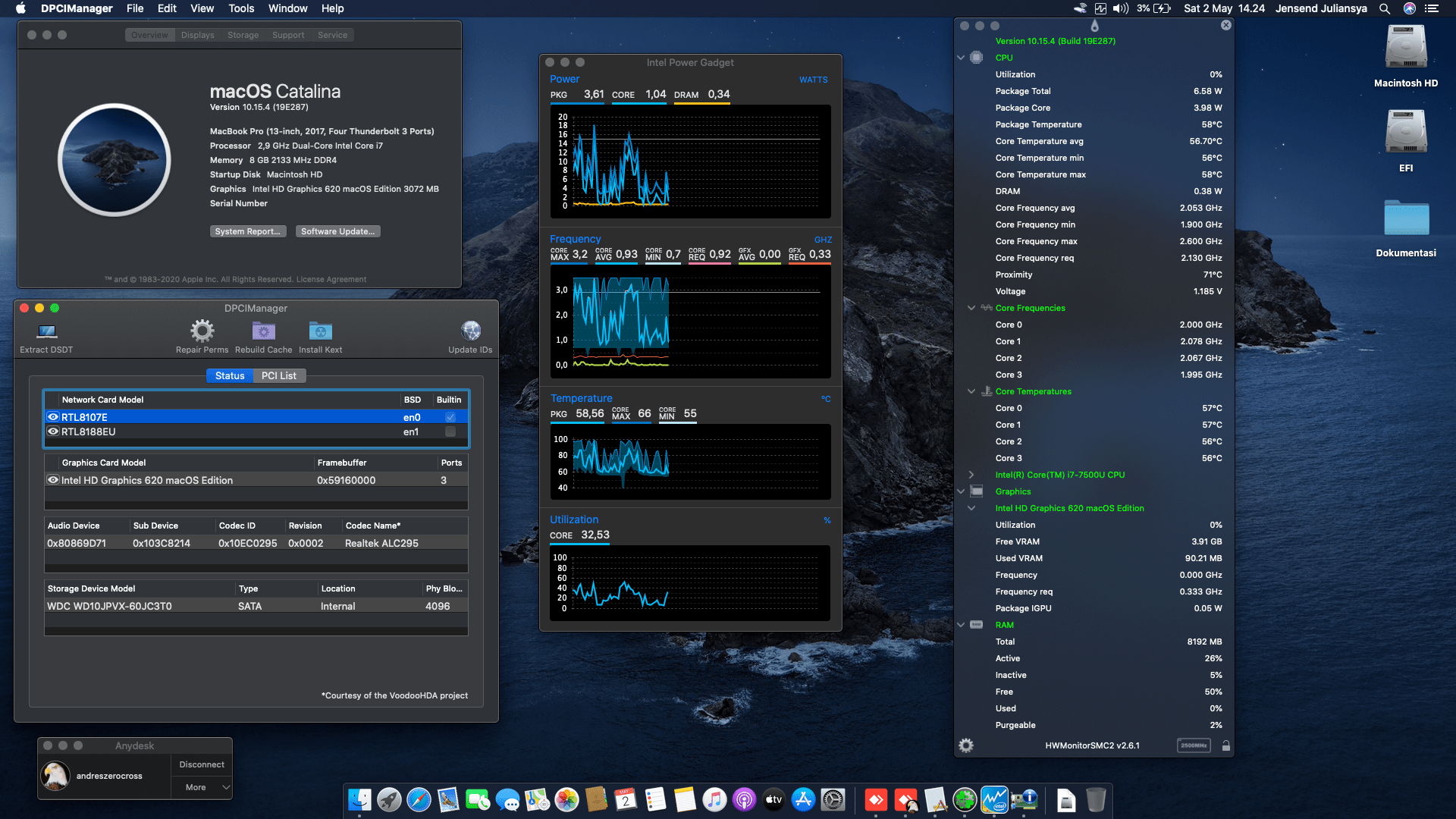Click the volume icon in menu bar
The width and height of the screenshot is (1456, 819).
(1121, 8)
